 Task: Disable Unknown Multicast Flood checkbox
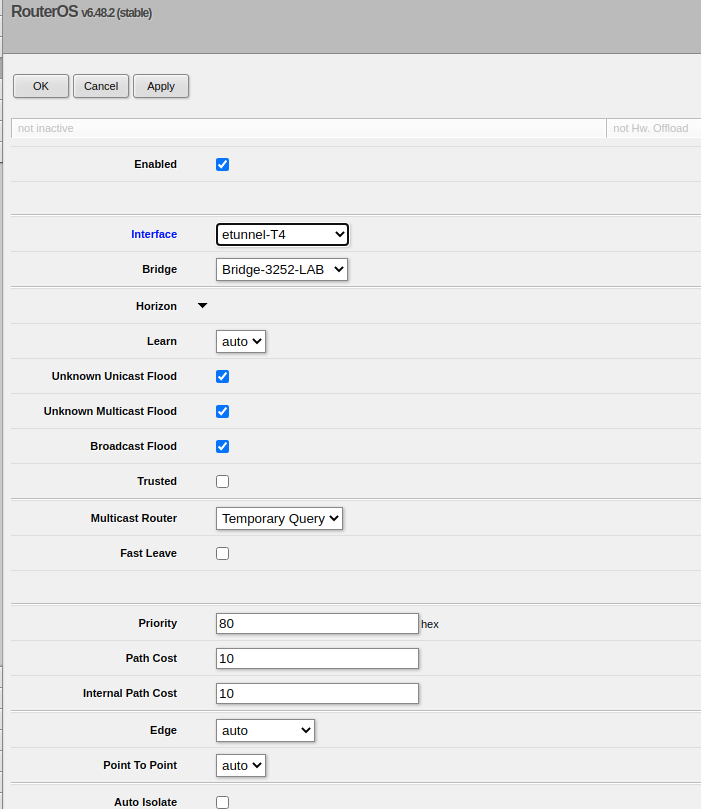pyautogui.click(x=223, y=411)
